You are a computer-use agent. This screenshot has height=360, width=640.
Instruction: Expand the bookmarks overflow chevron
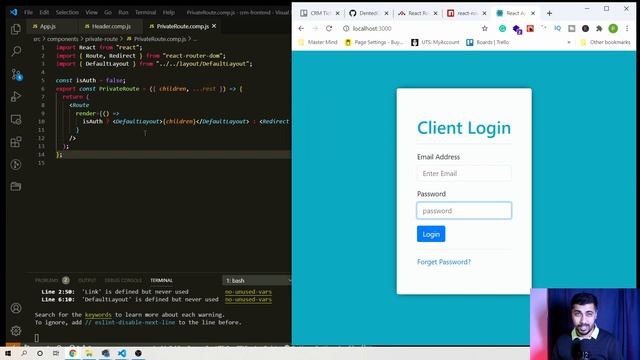pyautogui.click(x=569, y=42)
